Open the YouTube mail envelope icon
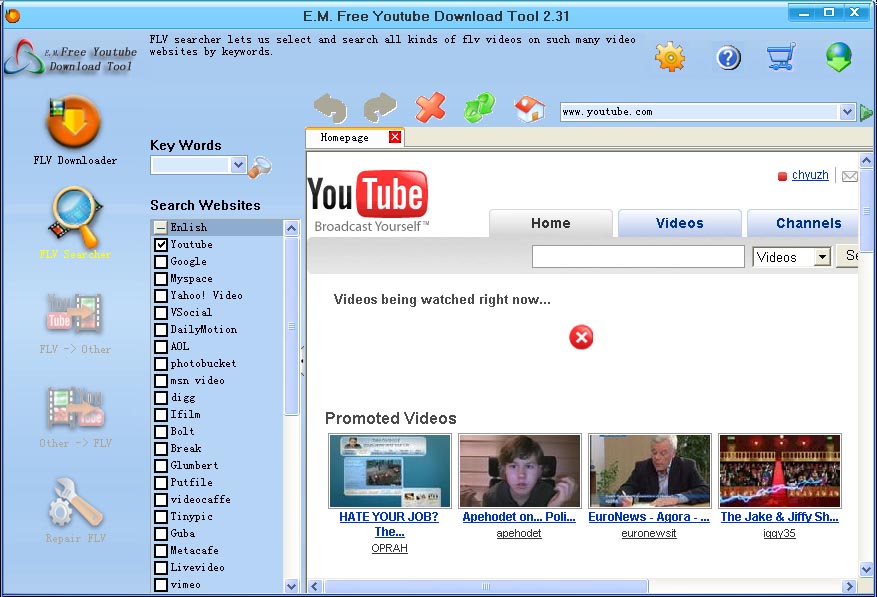Screen dimensions: 877x597 (x=850, y=176)
